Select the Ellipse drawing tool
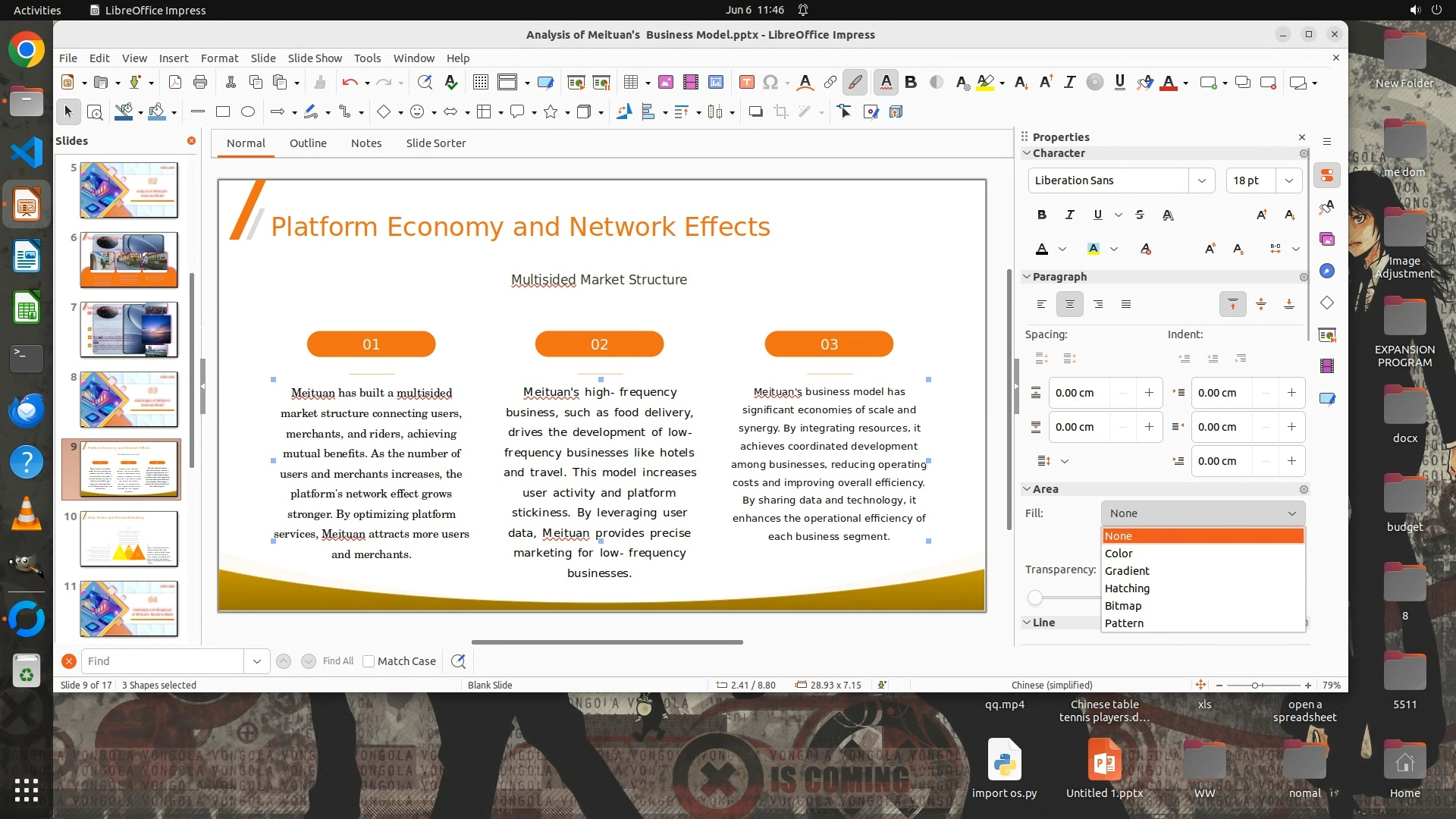1456x819 pixels. (248, 112)
